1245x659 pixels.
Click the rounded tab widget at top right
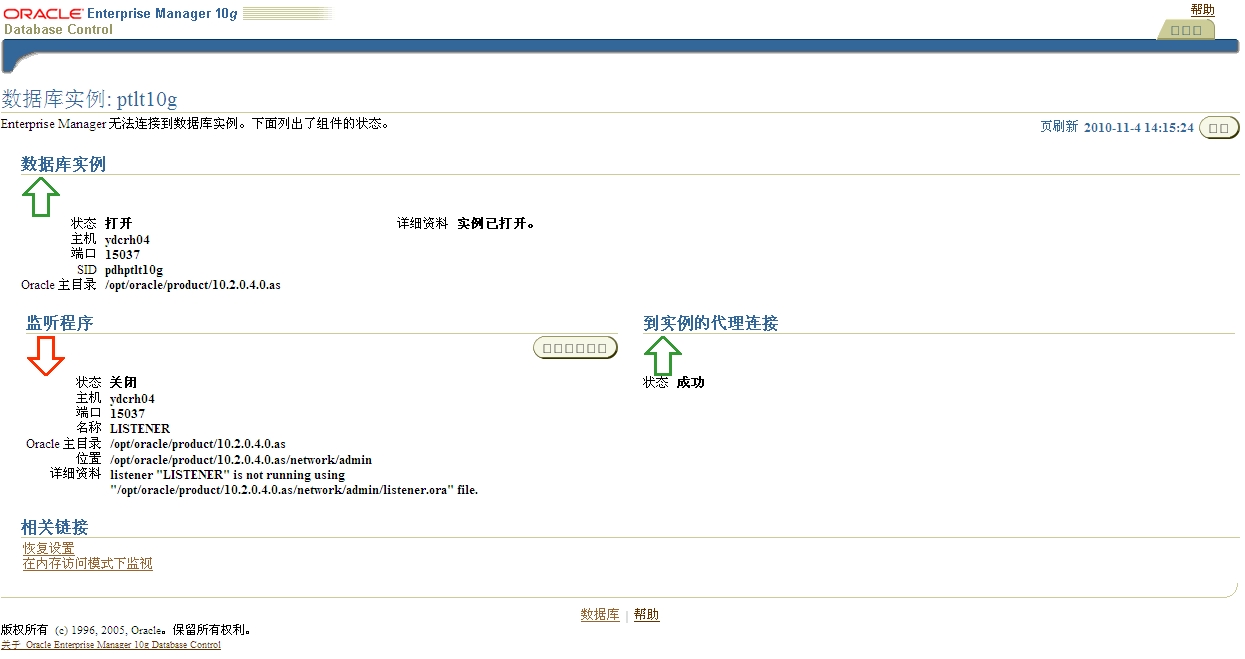pyautogui.click(x=1186, y=29)
